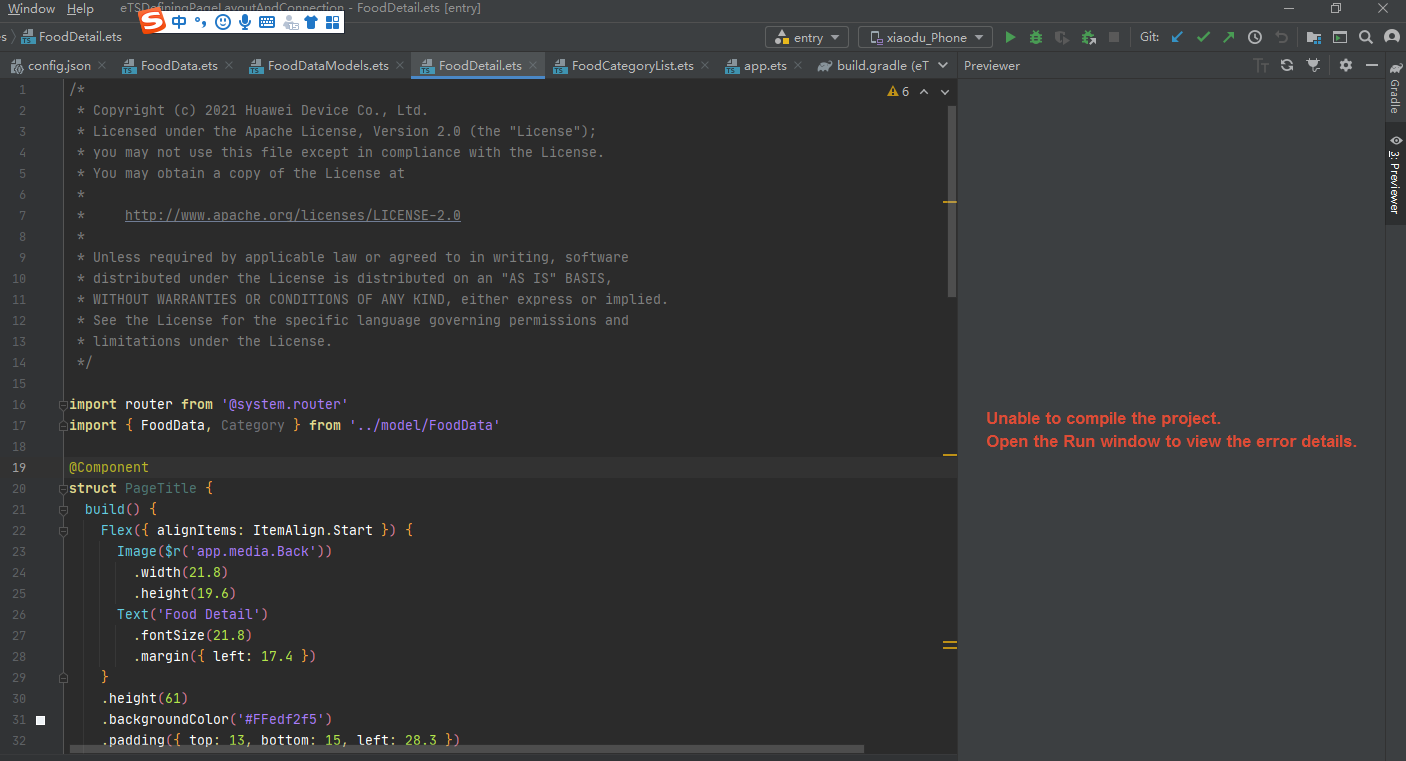Screen dimensions: 1406x761
Task: Hide the Previewer panel with minus icon
Action: pos(1370,65)
